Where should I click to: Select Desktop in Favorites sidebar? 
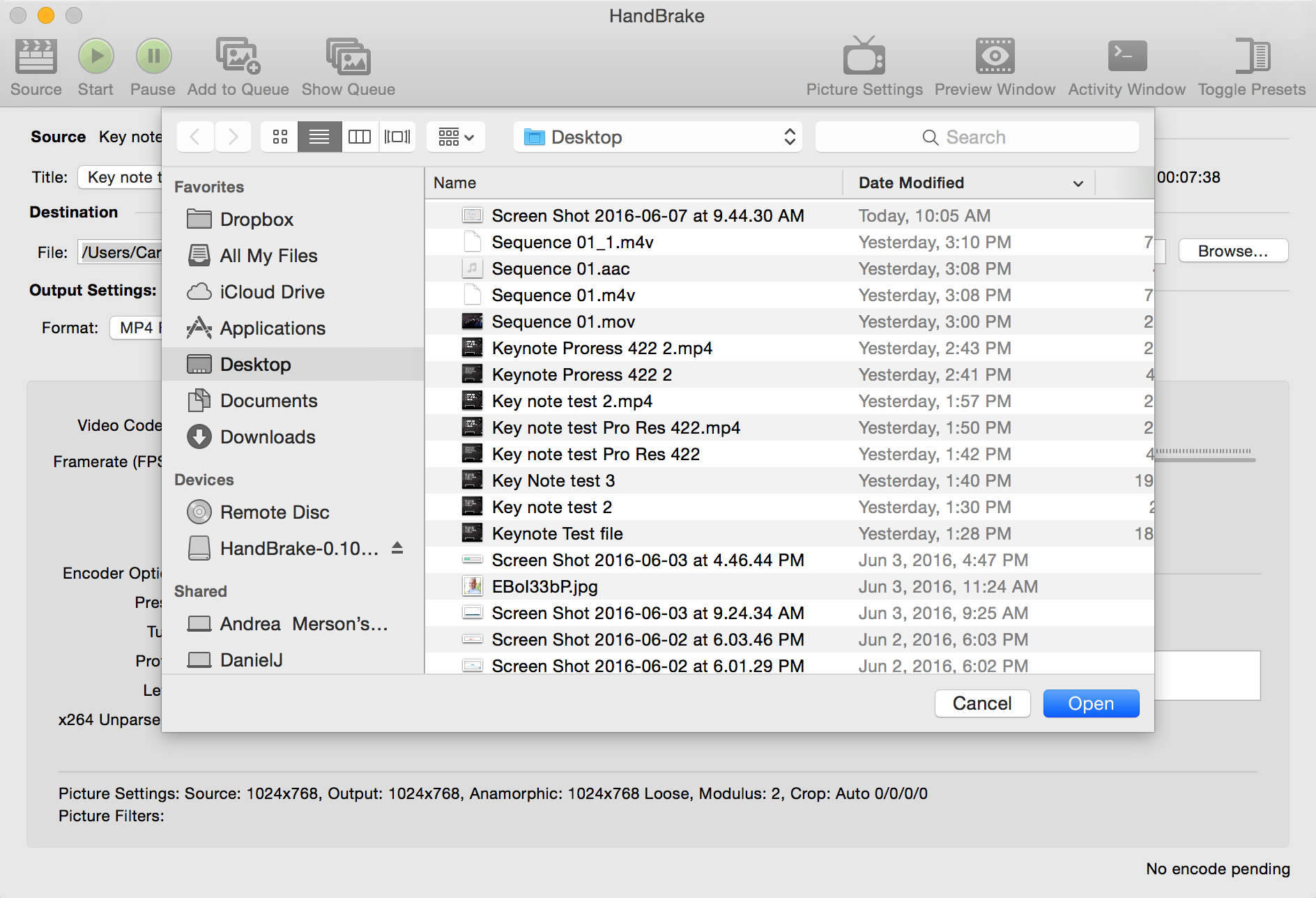tap(293, 365)
